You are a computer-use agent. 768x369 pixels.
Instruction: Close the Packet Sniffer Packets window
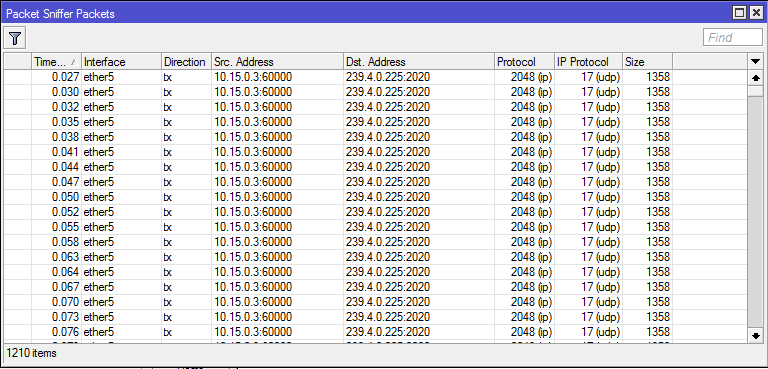pos(755,13)
